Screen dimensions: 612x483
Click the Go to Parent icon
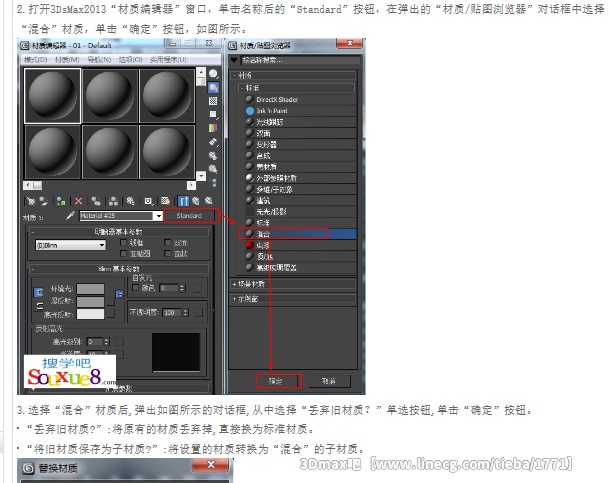pos(196,201)
